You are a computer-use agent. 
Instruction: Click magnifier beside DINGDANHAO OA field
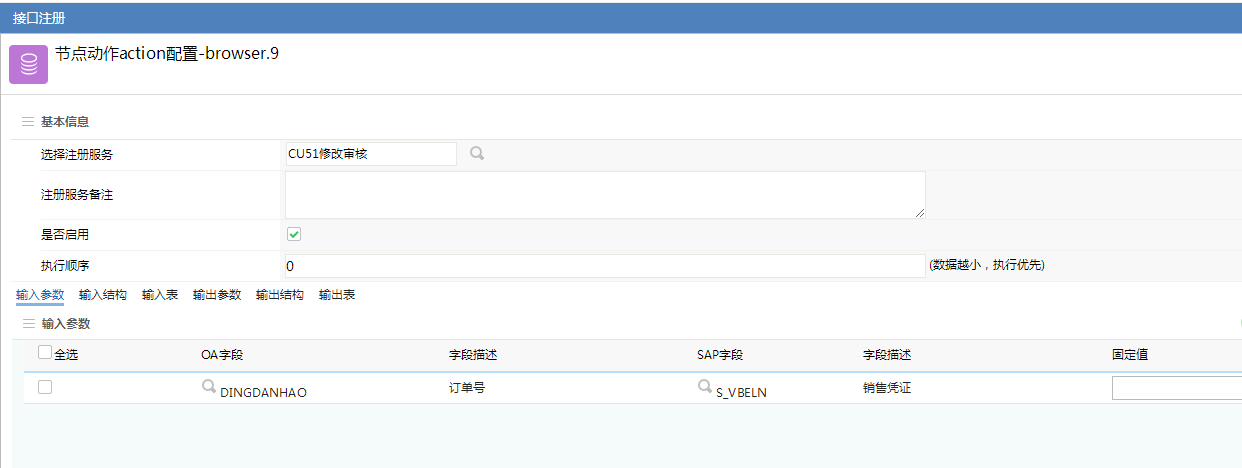(x=209, y=386)
